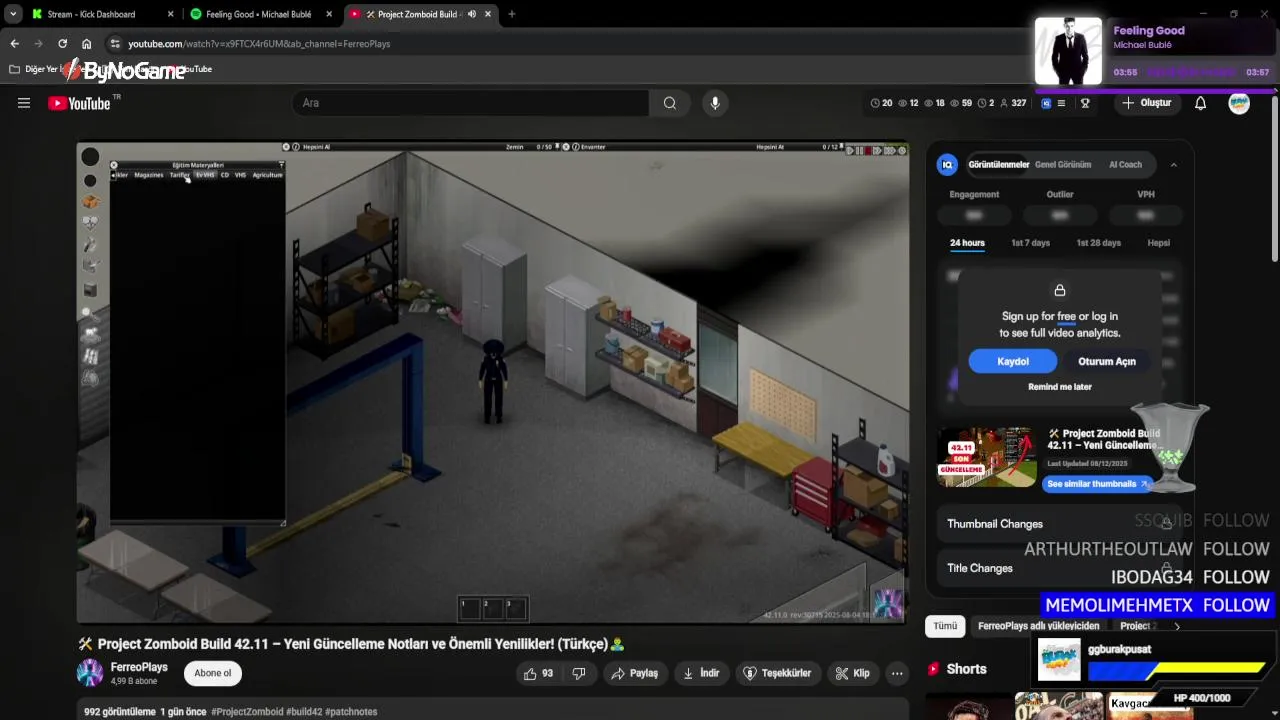The image size is (1280, 720).
Task: Open more actions three-dot menu
Action: click(x=897, y=673)
